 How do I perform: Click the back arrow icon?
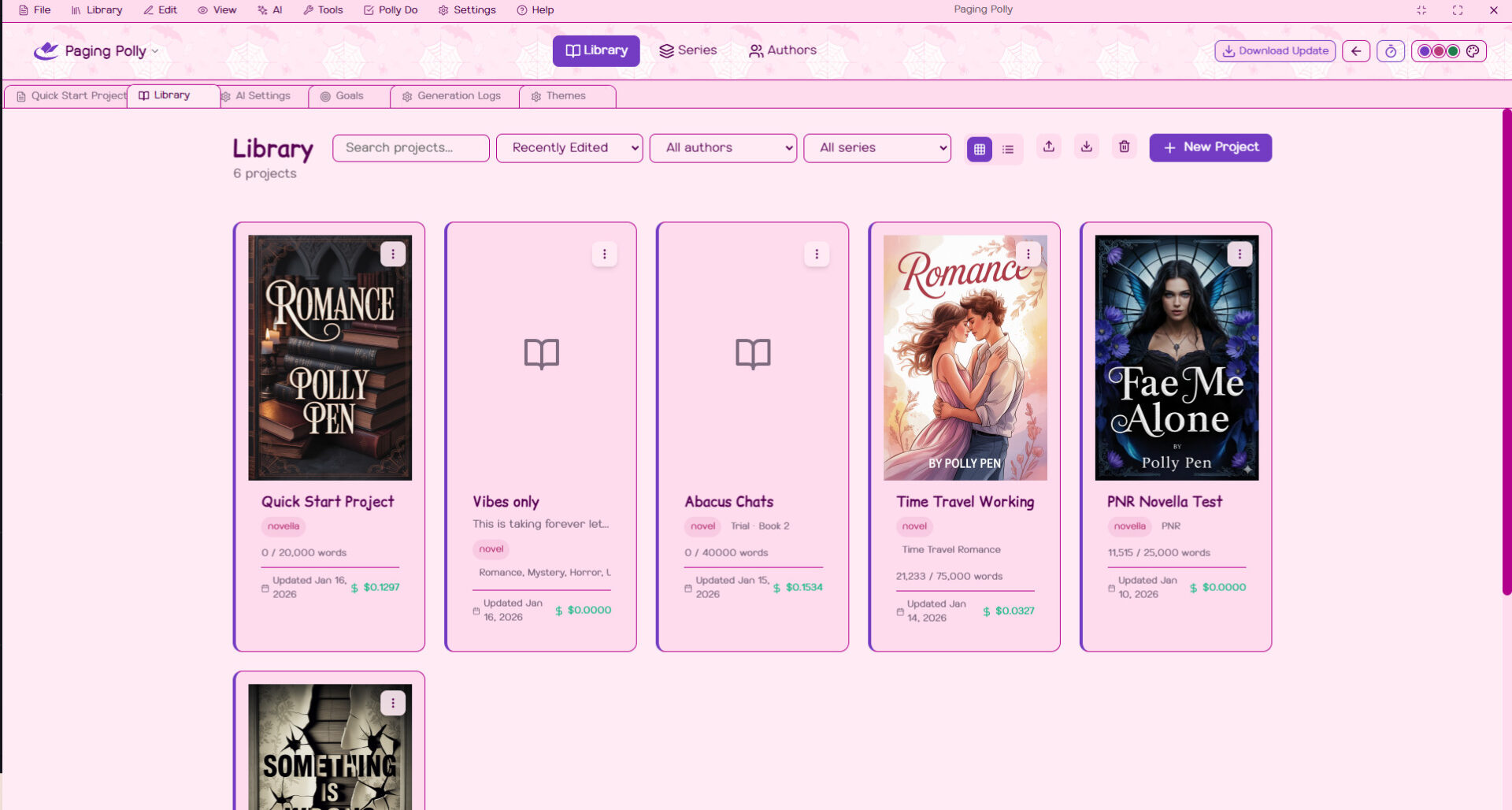click(1356, 51)
